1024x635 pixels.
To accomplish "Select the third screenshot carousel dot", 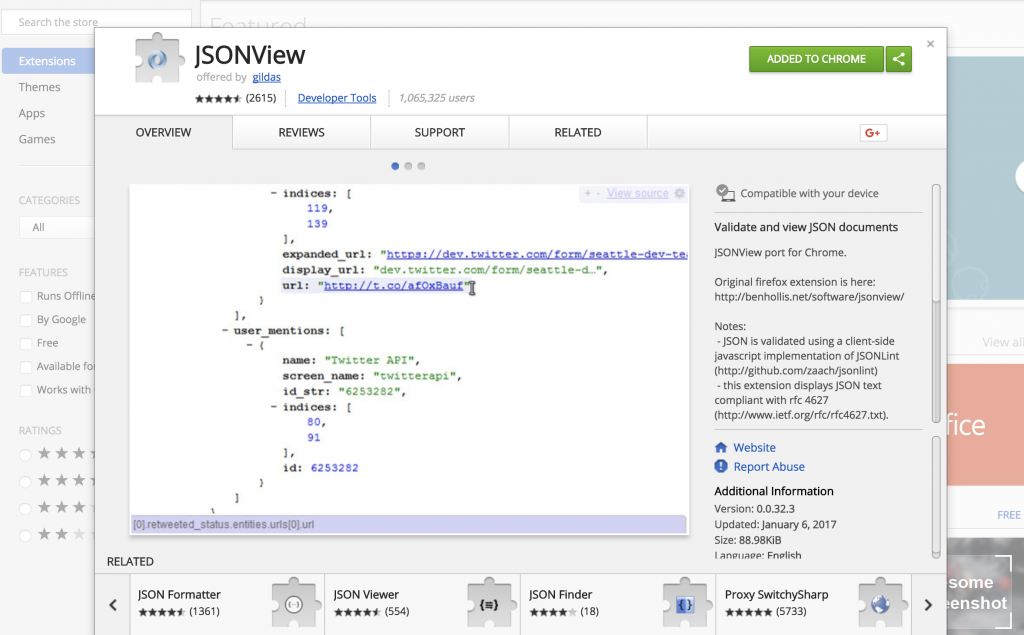I will (421, 166).
